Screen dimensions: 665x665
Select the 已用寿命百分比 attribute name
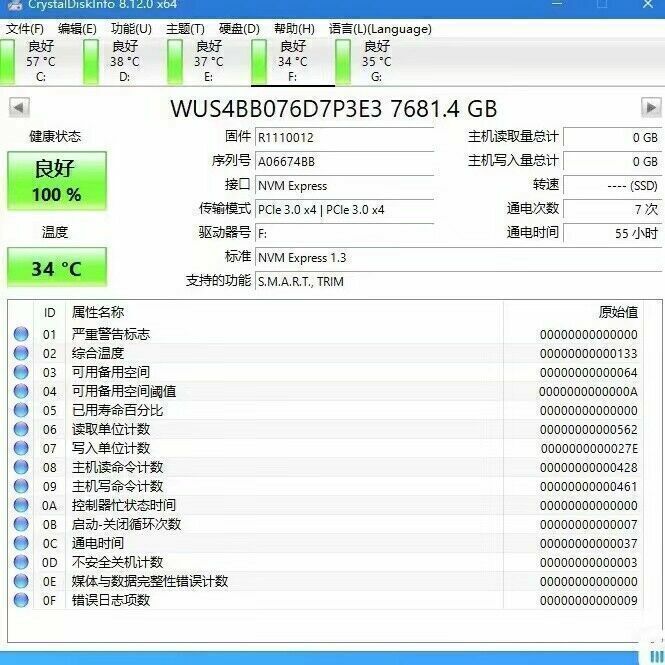[117, 410]
